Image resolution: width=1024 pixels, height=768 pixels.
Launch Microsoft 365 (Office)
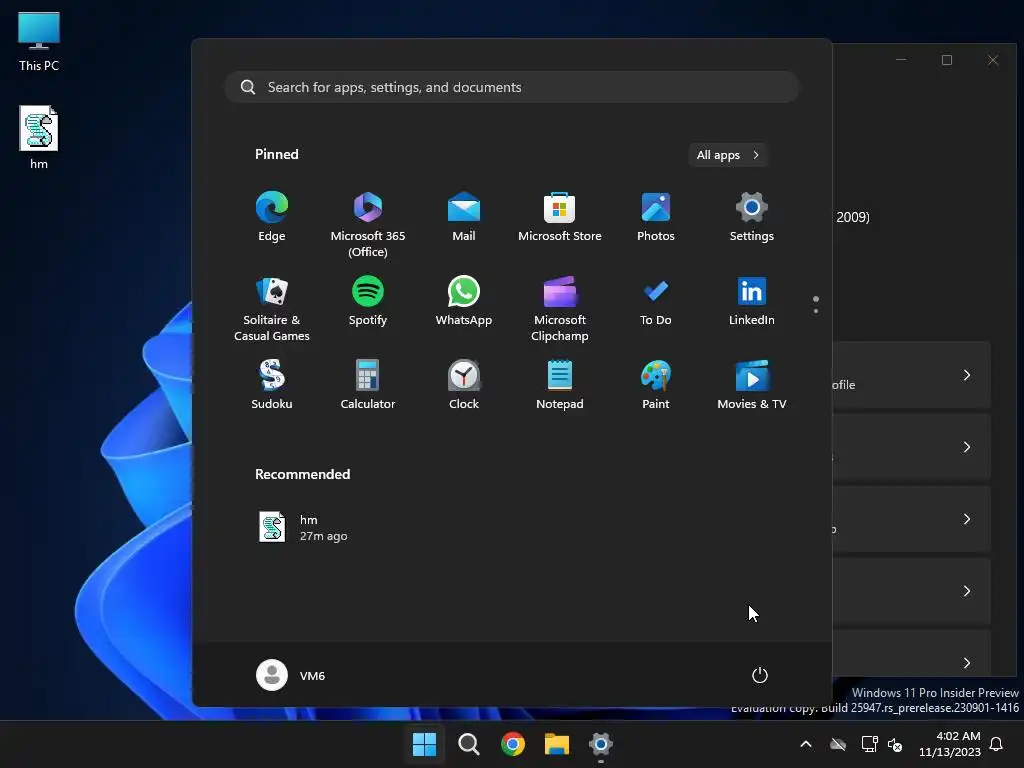(368, 224)
